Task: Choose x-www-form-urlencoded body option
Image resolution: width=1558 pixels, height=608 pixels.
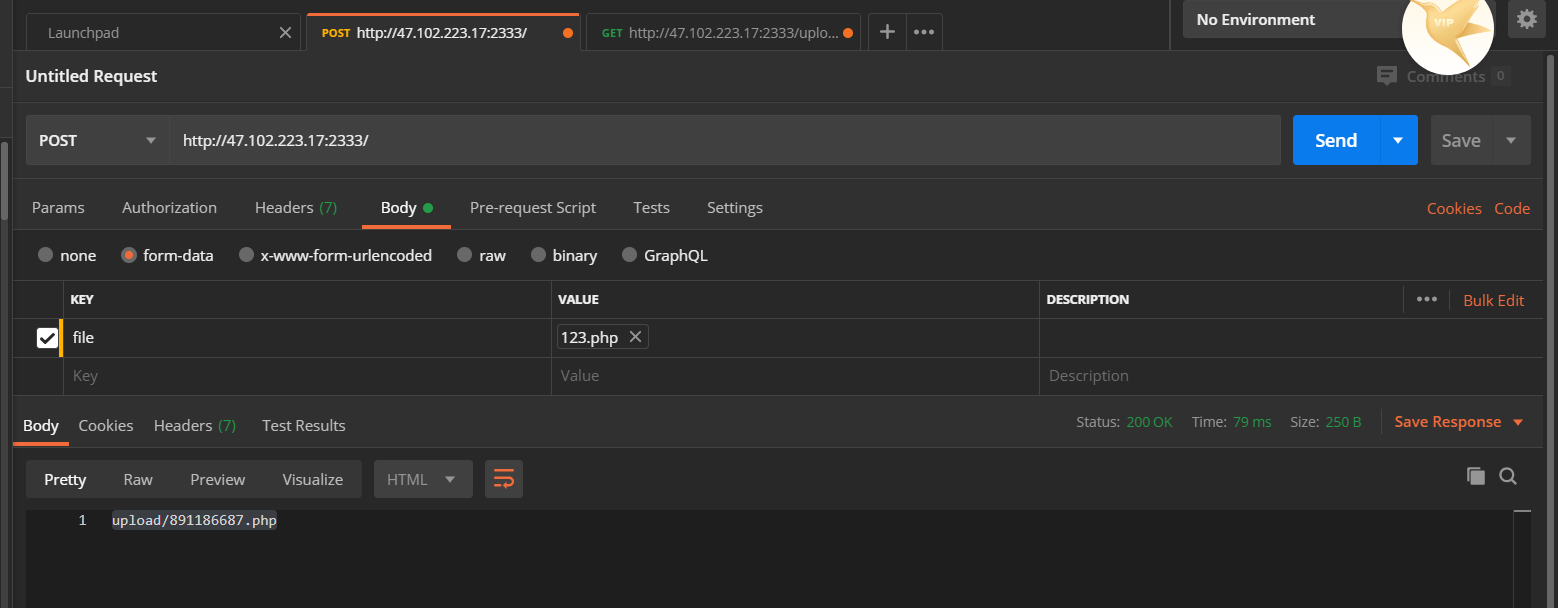Action: pyautogui.click(x=246, y=255)
